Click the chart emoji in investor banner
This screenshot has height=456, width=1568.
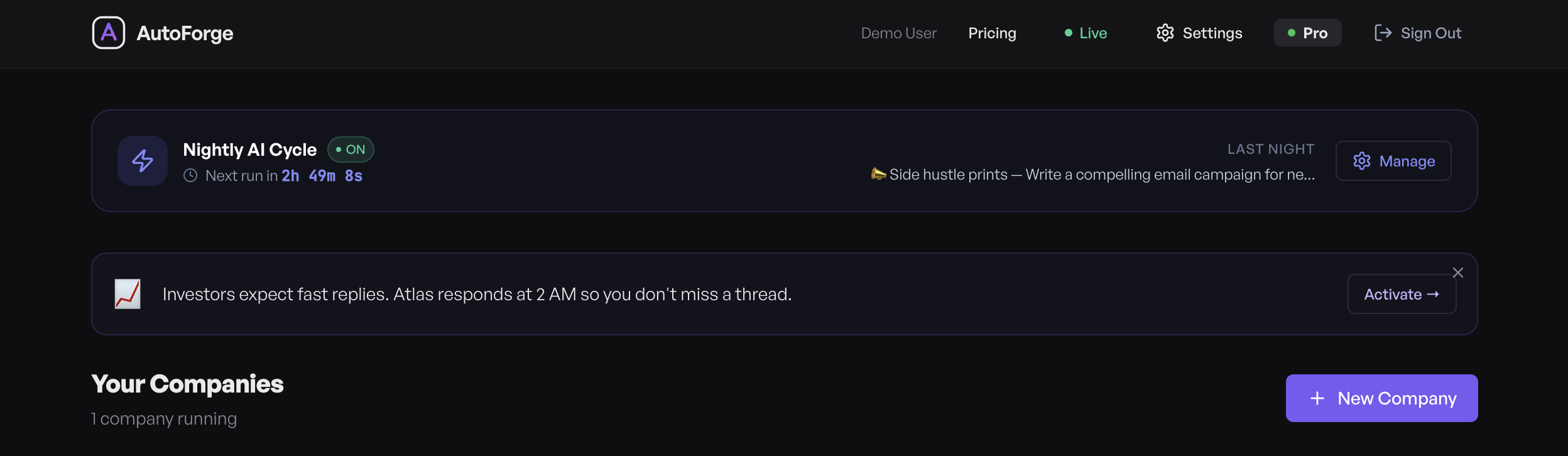128,294
